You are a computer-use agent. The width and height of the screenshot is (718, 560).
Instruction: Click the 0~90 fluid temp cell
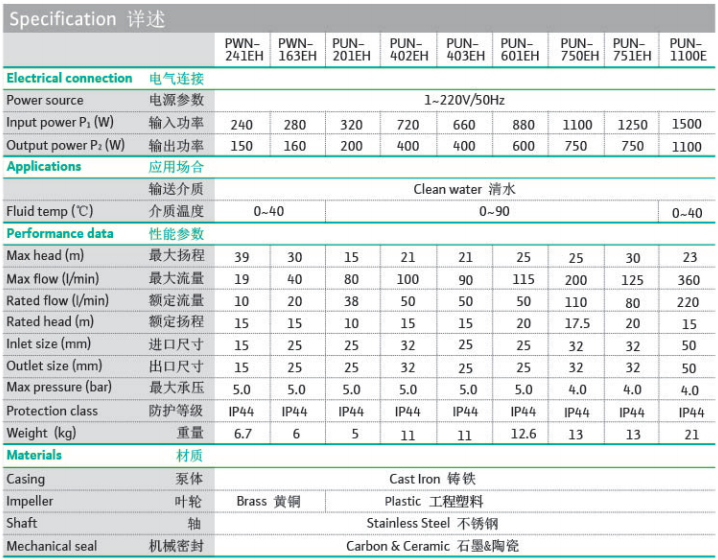tap(494, 212)
